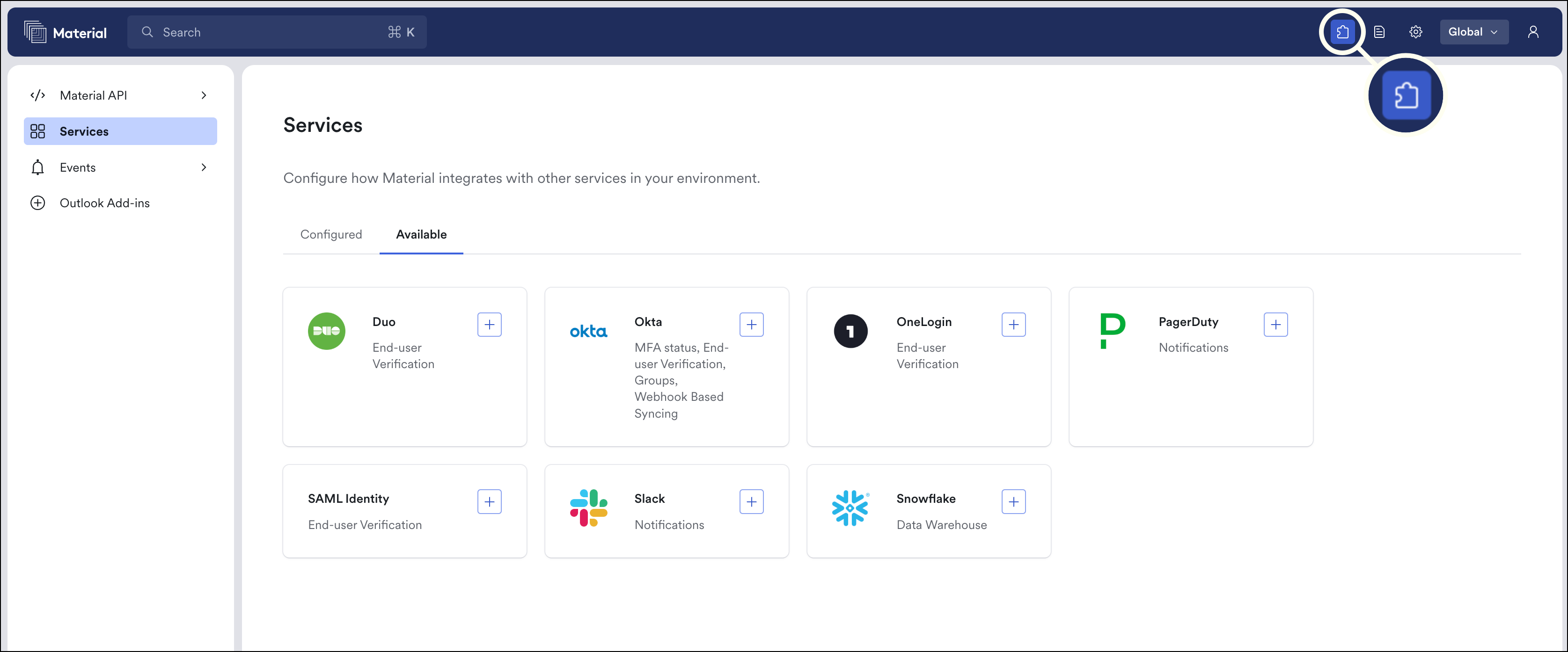The width and height of the screenshot is (1568, 652).
Task: Open the user profile icon
Action: point(1533,32)
